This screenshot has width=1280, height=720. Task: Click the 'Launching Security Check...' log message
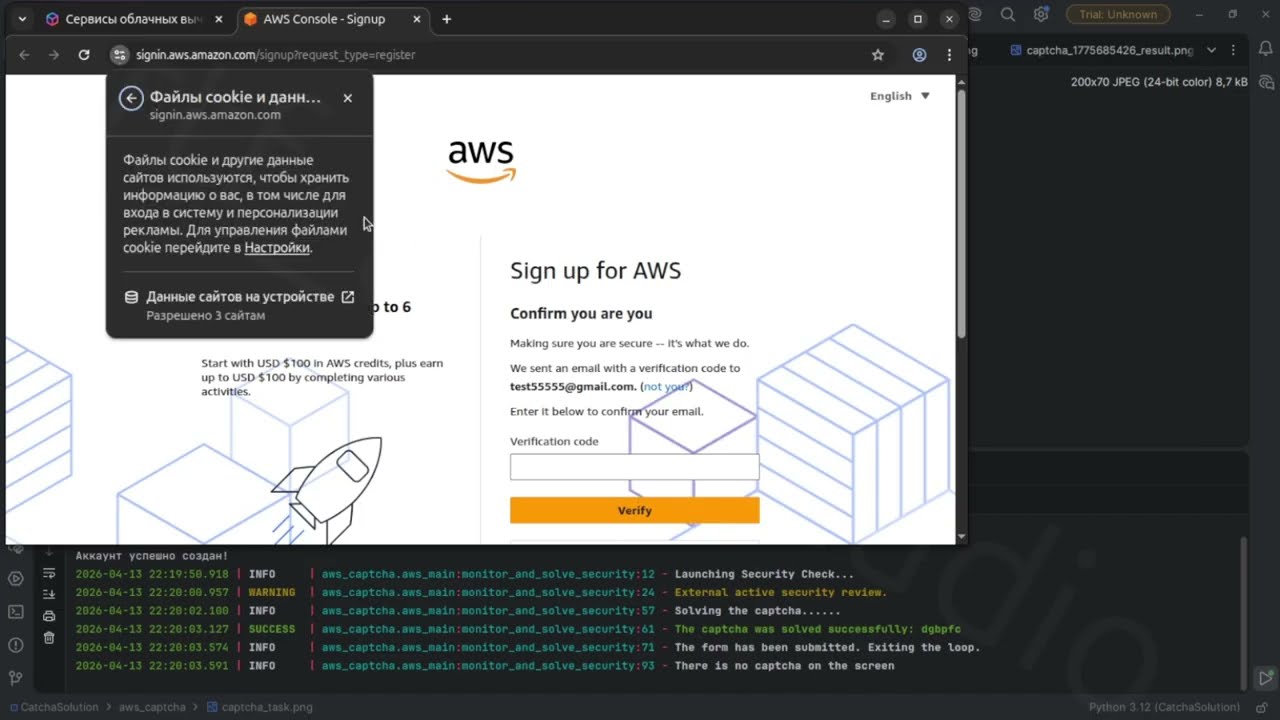(x=764, y=574)
